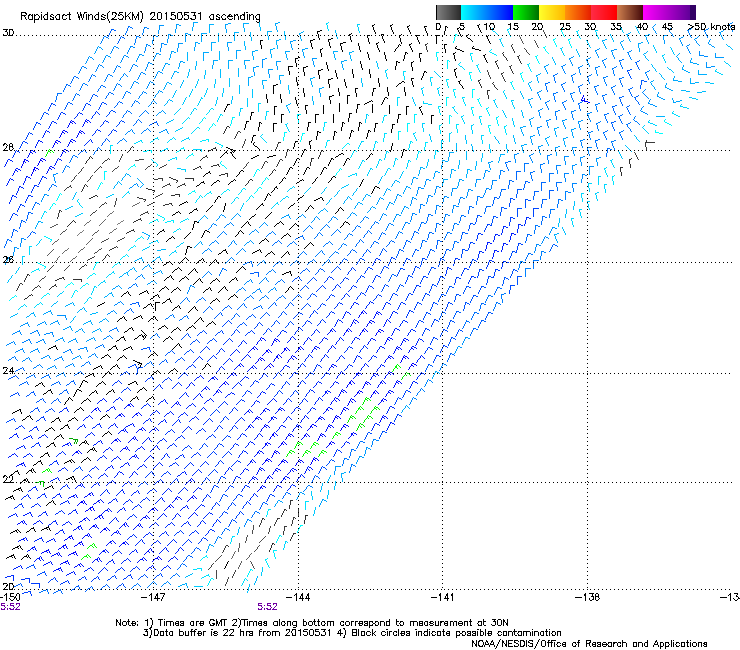Screen dimensions: 740x650
Task: Click the green 15-20 knots legend segment
Action: click(526, 12)
